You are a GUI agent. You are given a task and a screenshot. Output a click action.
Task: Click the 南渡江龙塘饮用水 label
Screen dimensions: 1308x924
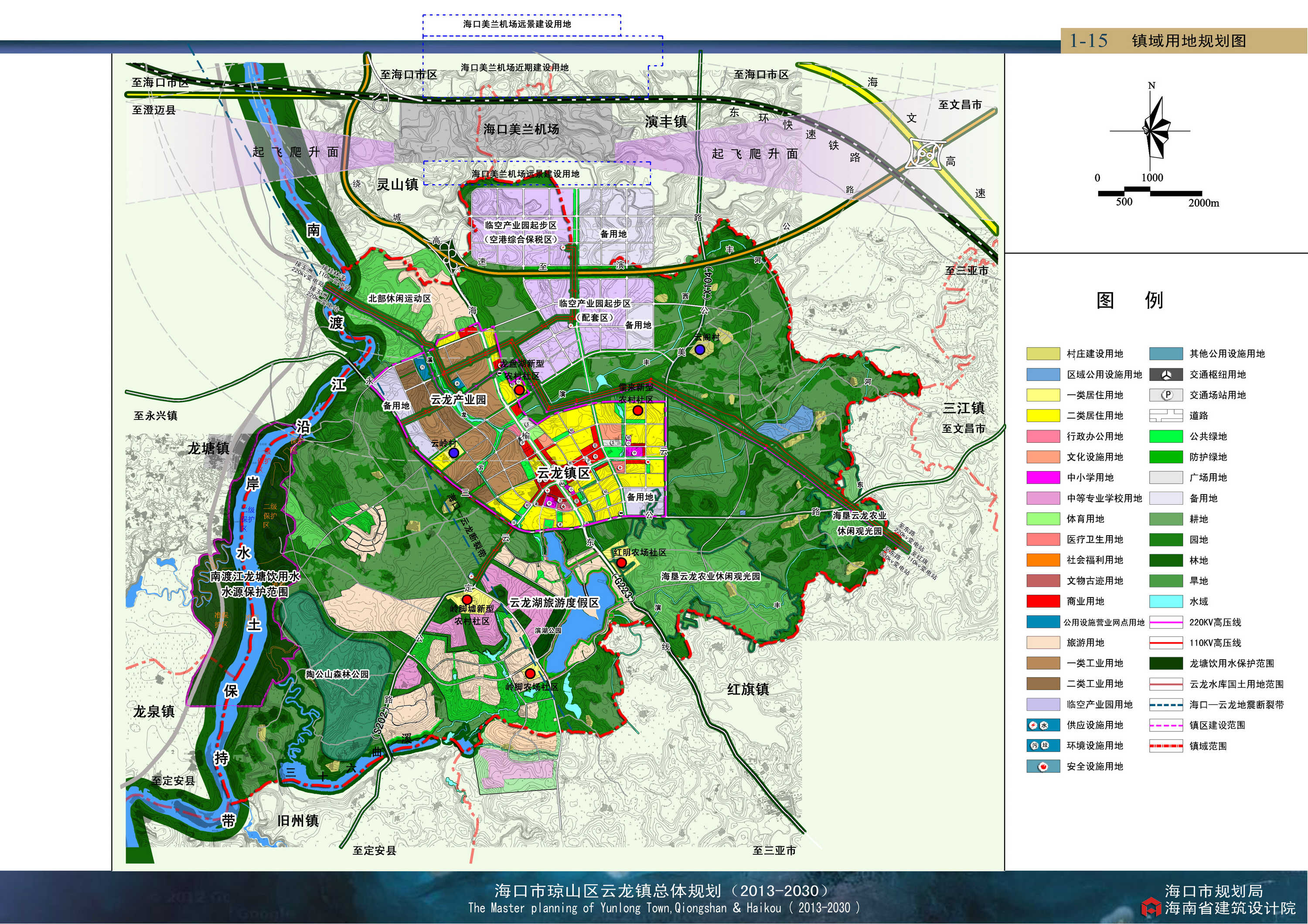click(255, 577)
